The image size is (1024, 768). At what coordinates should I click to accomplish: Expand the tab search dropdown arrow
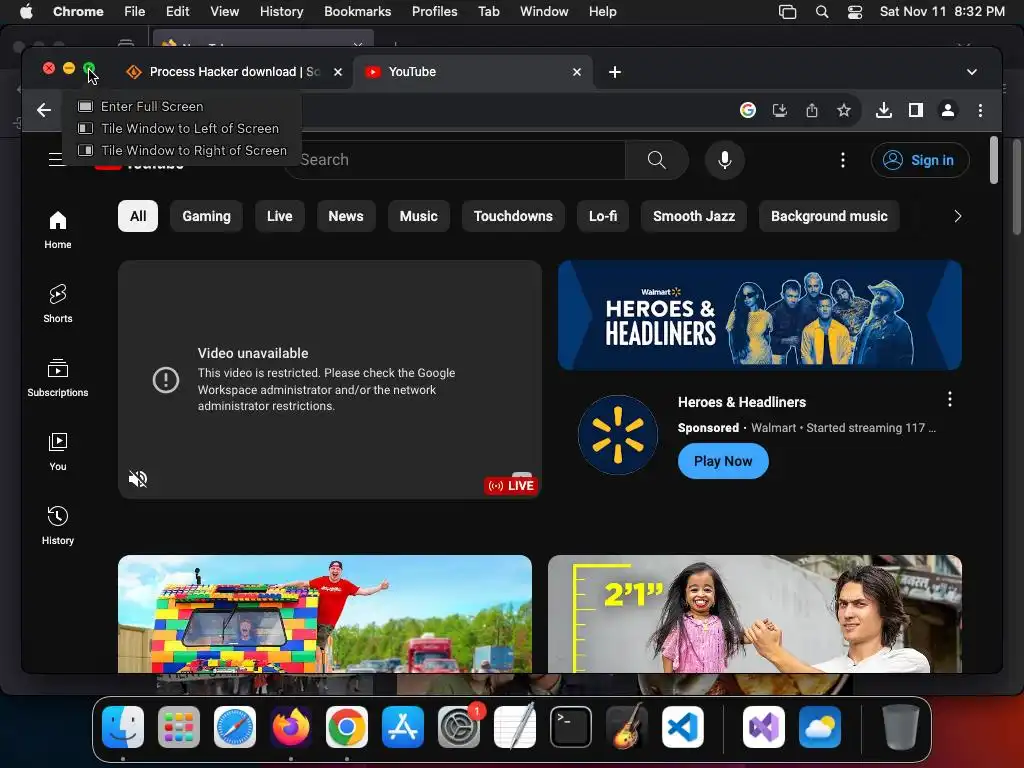pyautogui.click(x=972, y=72)
